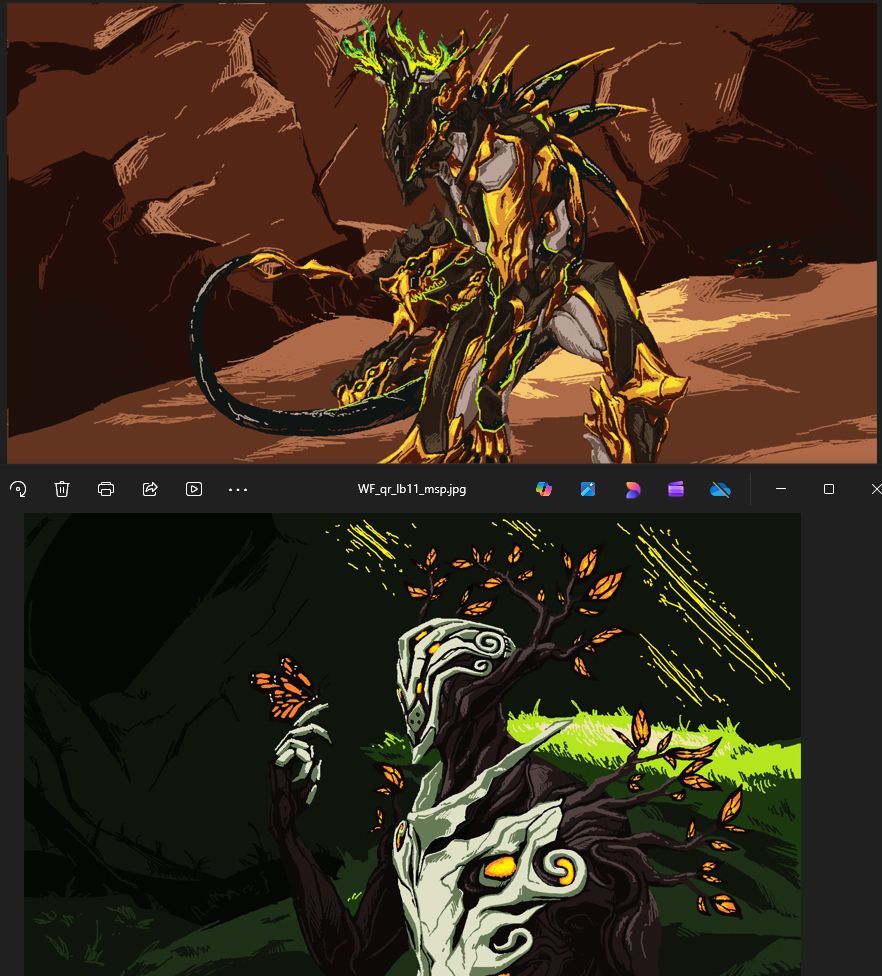882x976 pixels.
Task: Start a slideshow of the photo
Action: pyautogui.click(x=194, y=489)
